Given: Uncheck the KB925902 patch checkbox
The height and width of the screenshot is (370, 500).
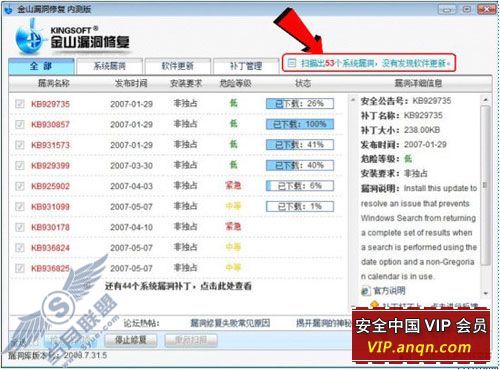Looking at the screenshot, I should (x=20, y=186).
